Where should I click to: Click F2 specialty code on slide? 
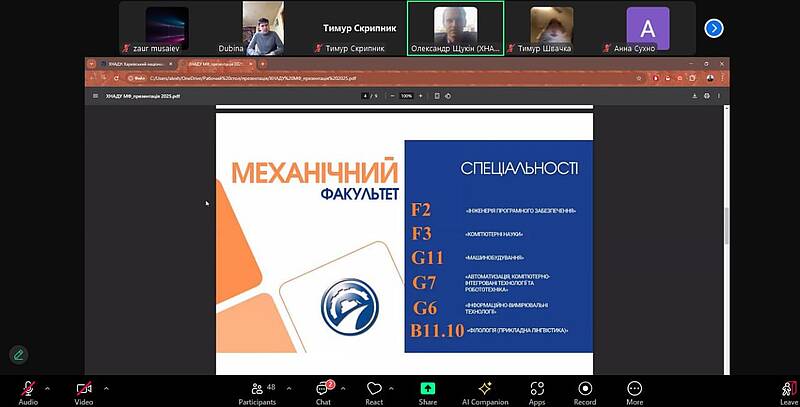421,210
